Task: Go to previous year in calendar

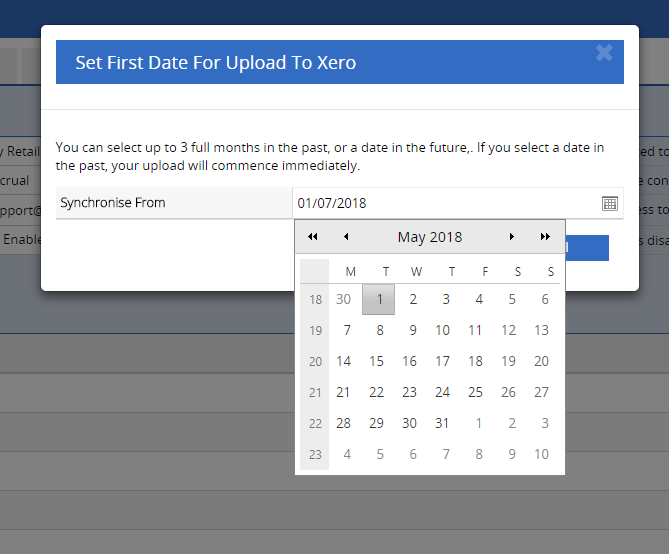Action: pyautogui.click(x=313, y=237)
